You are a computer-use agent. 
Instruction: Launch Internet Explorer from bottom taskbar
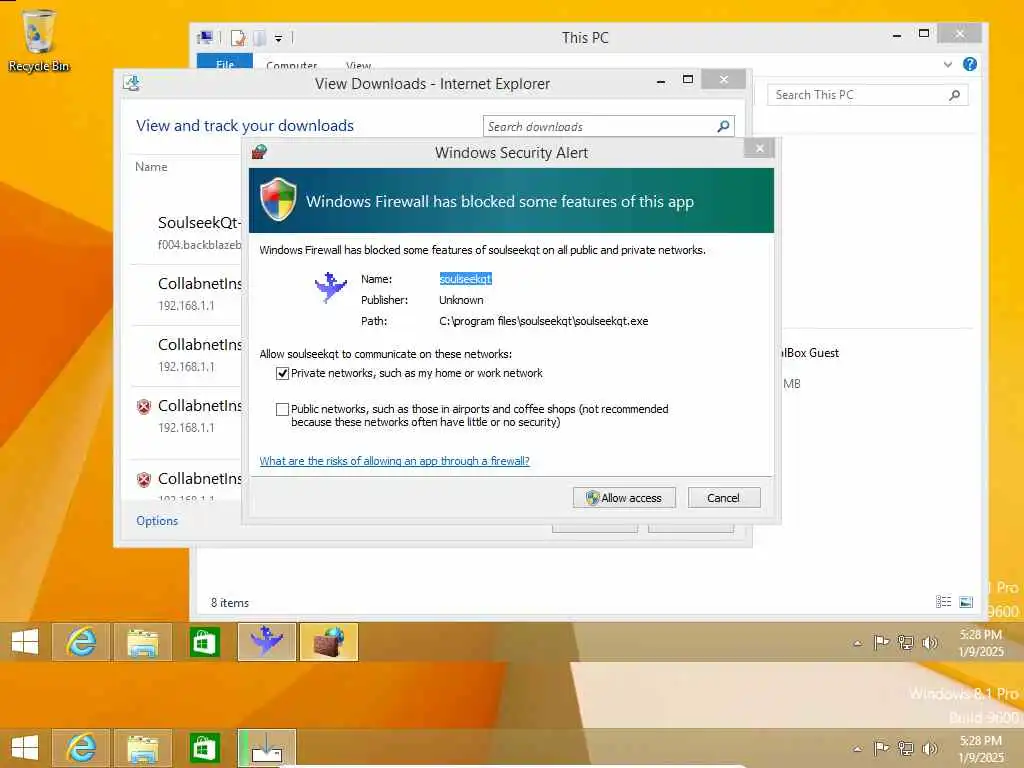[81, 748]
